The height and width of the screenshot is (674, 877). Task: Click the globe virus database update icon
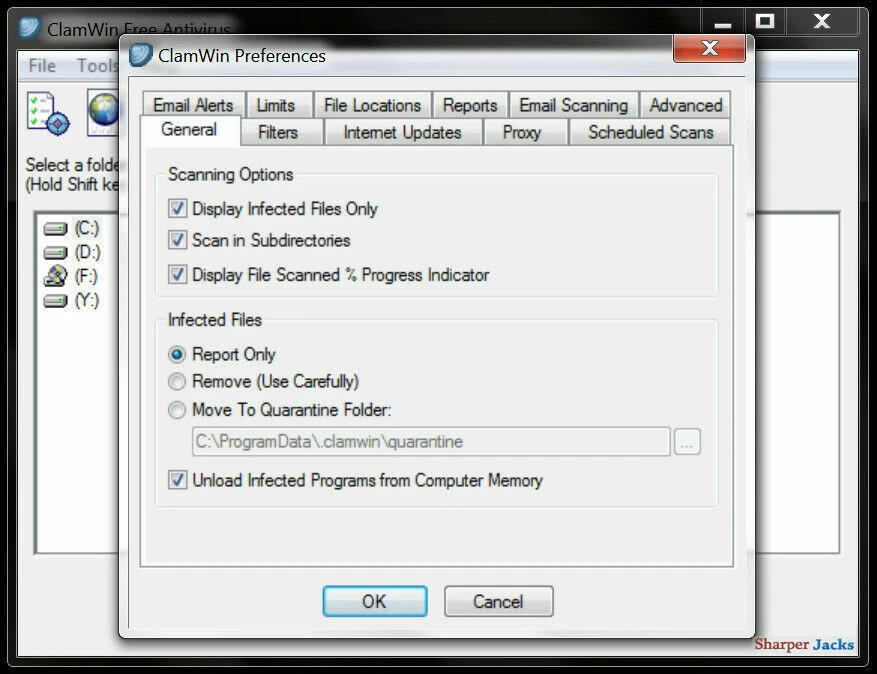[103, 112]
